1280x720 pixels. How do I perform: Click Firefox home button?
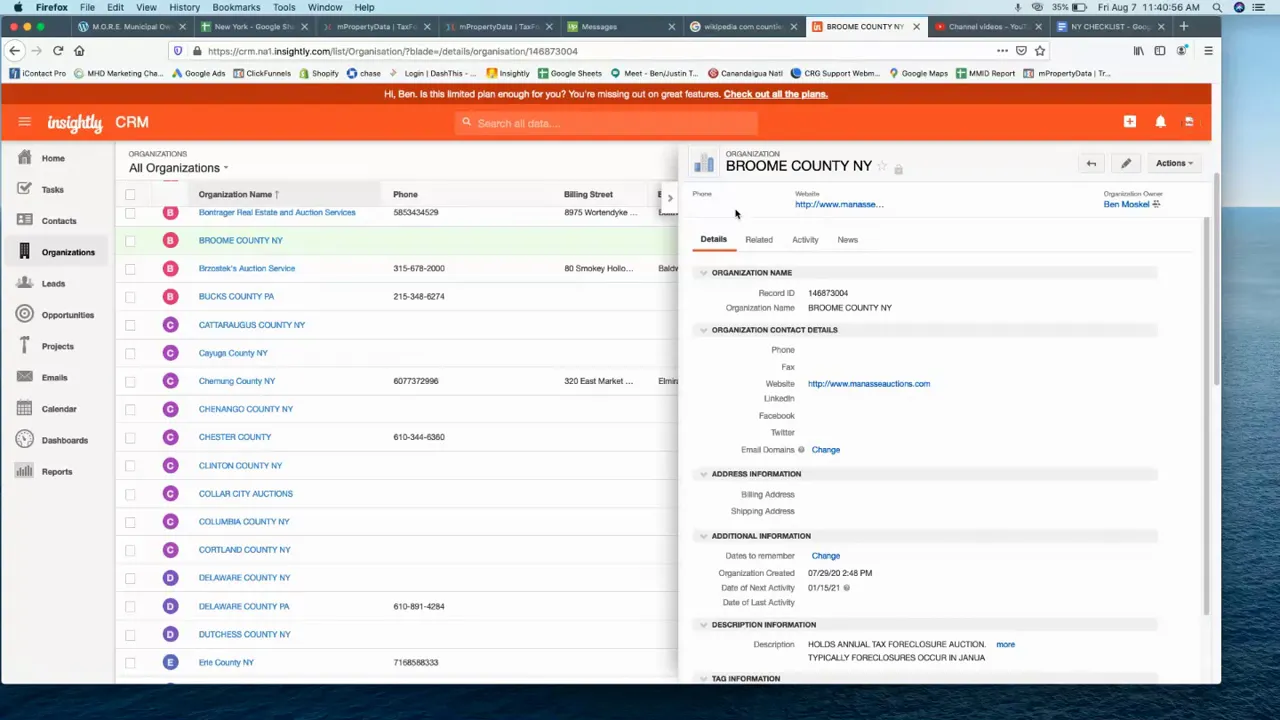pyautogui.click(x=79, y=51)
